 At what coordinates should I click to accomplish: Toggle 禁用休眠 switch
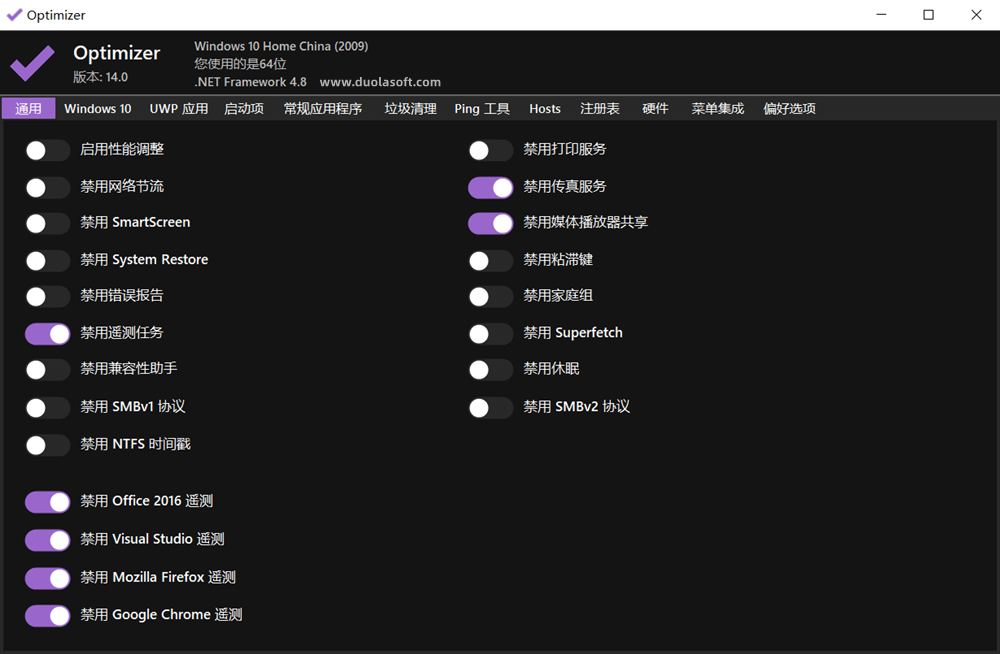coord(490,369)
